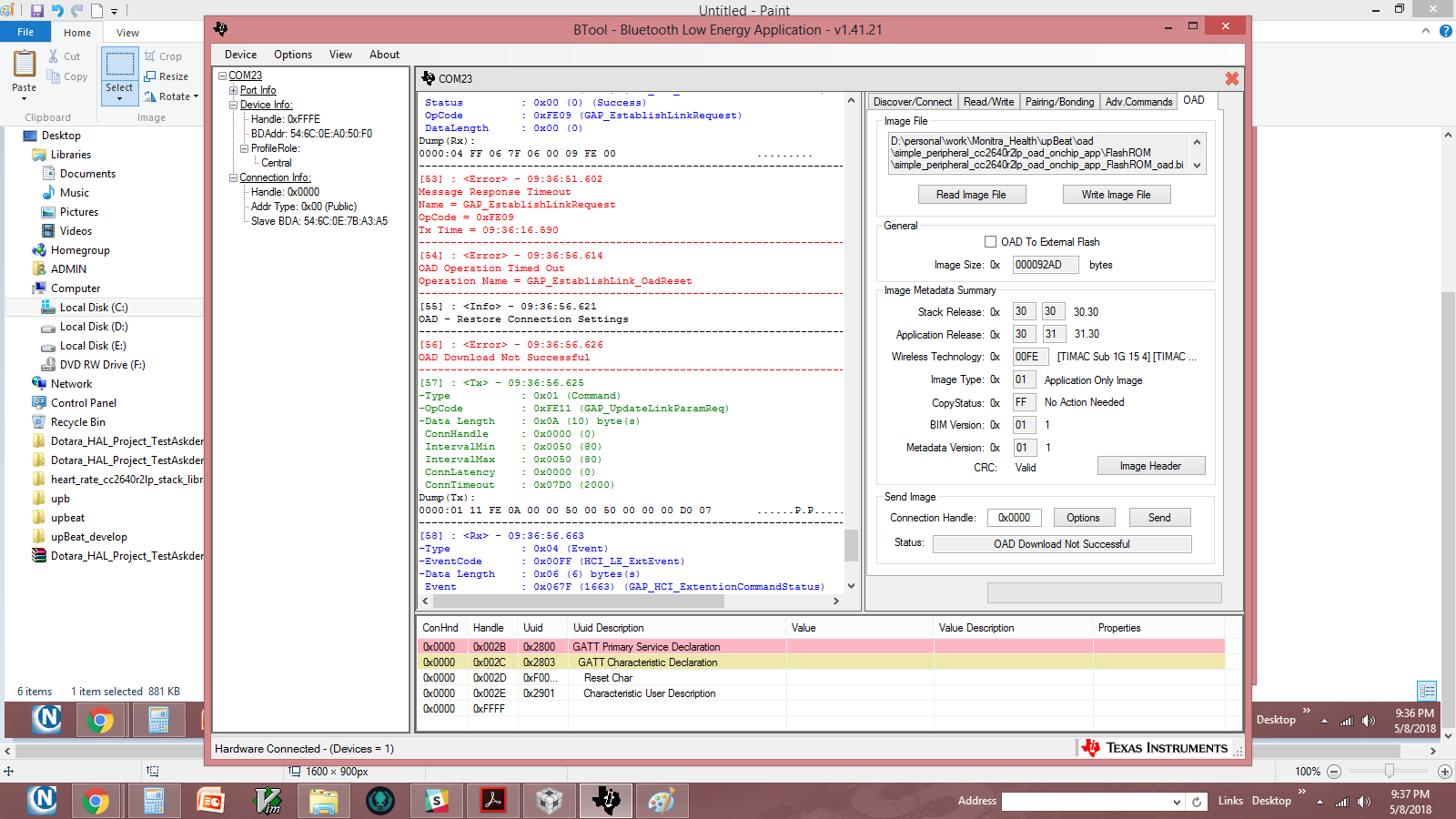Enable OAD To External Flash checkbox

[x=990, y=242]
